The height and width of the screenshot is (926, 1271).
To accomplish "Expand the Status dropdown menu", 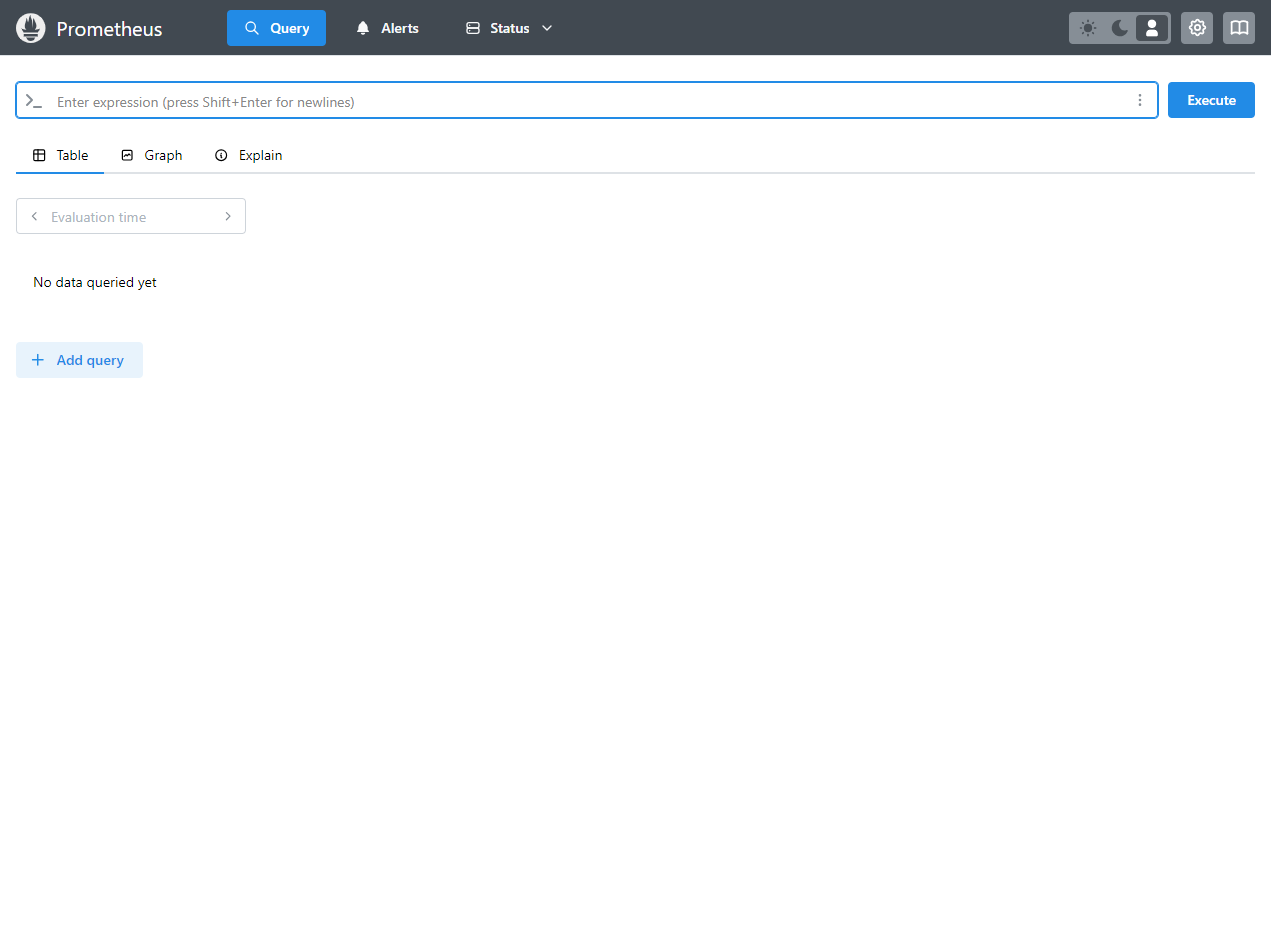I will pyautogui.click(x=509, y=28).
